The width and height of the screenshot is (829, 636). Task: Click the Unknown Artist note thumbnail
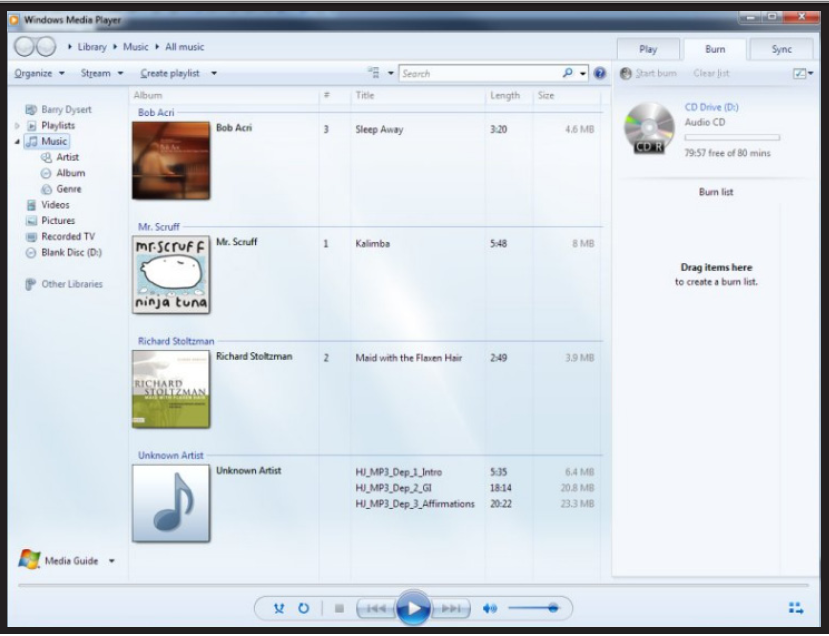click(x=171, y=503)
